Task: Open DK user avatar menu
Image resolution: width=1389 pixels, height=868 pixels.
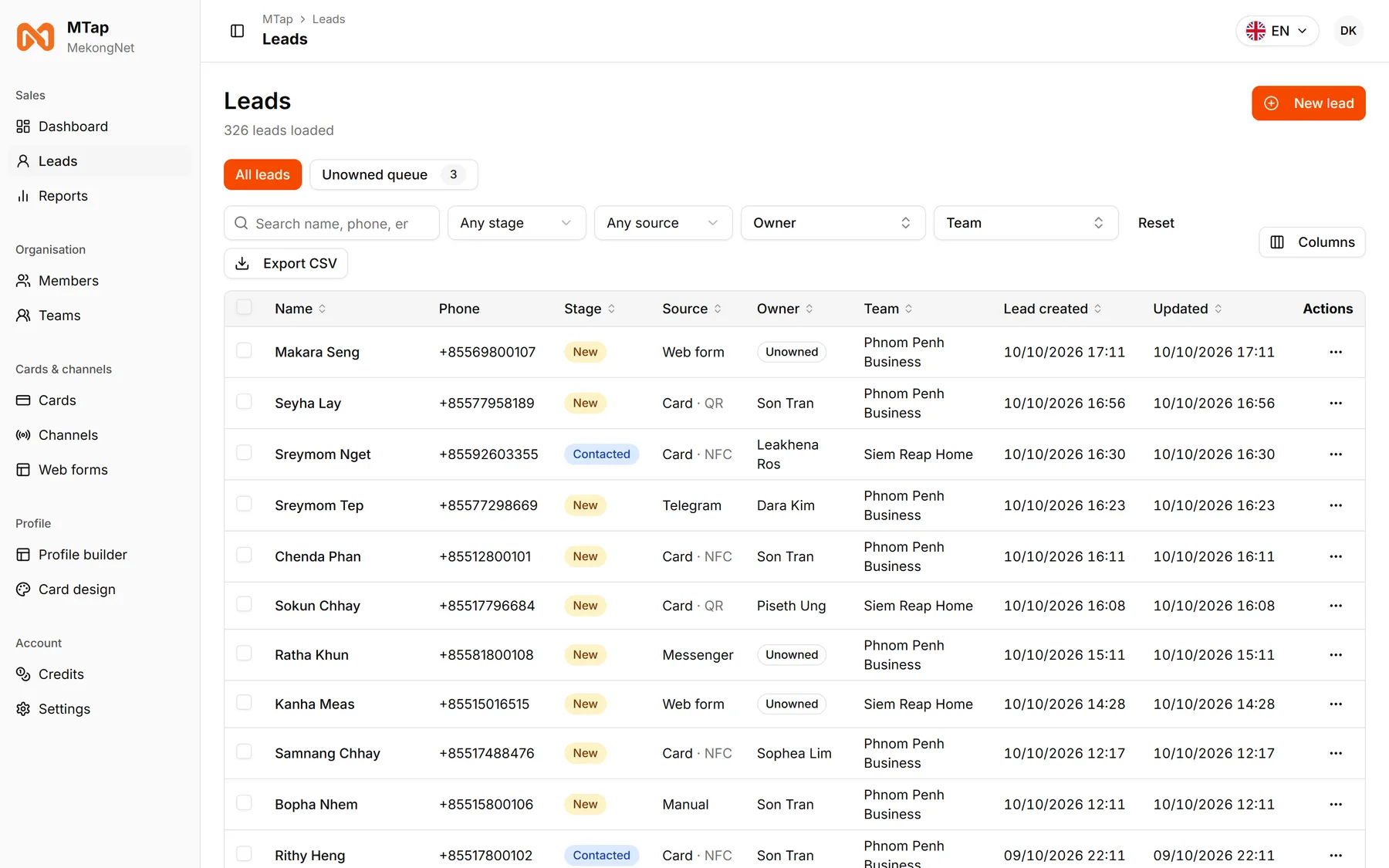Action: [x=1348, y=31]
